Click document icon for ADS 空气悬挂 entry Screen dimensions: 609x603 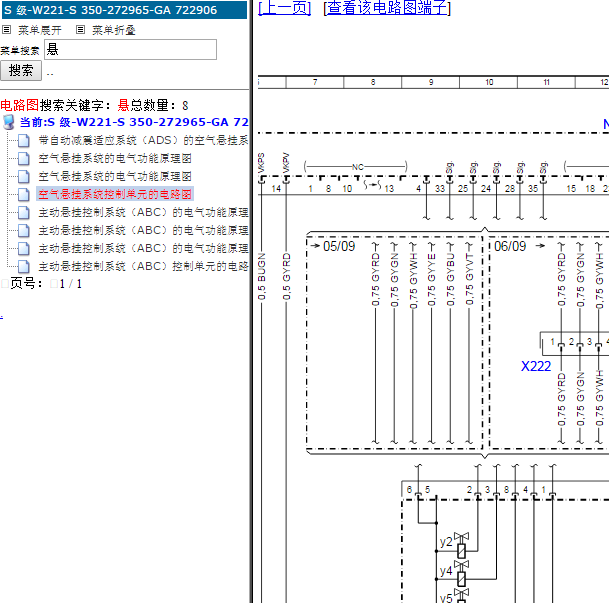pyautogui.click(x=24, y=141)
